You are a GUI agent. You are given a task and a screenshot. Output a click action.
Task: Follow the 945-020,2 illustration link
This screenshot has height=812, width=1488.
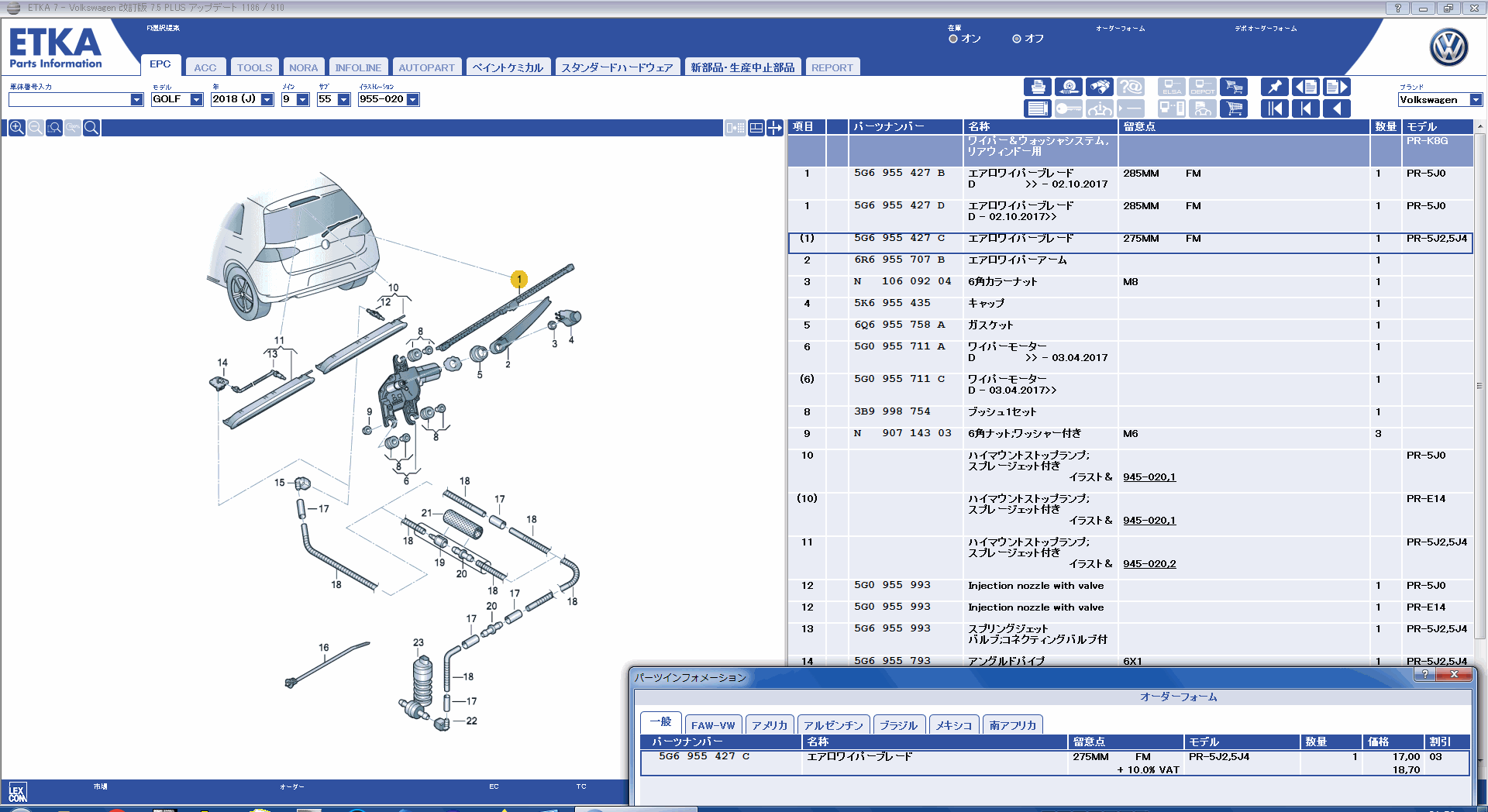point(1149,564)
